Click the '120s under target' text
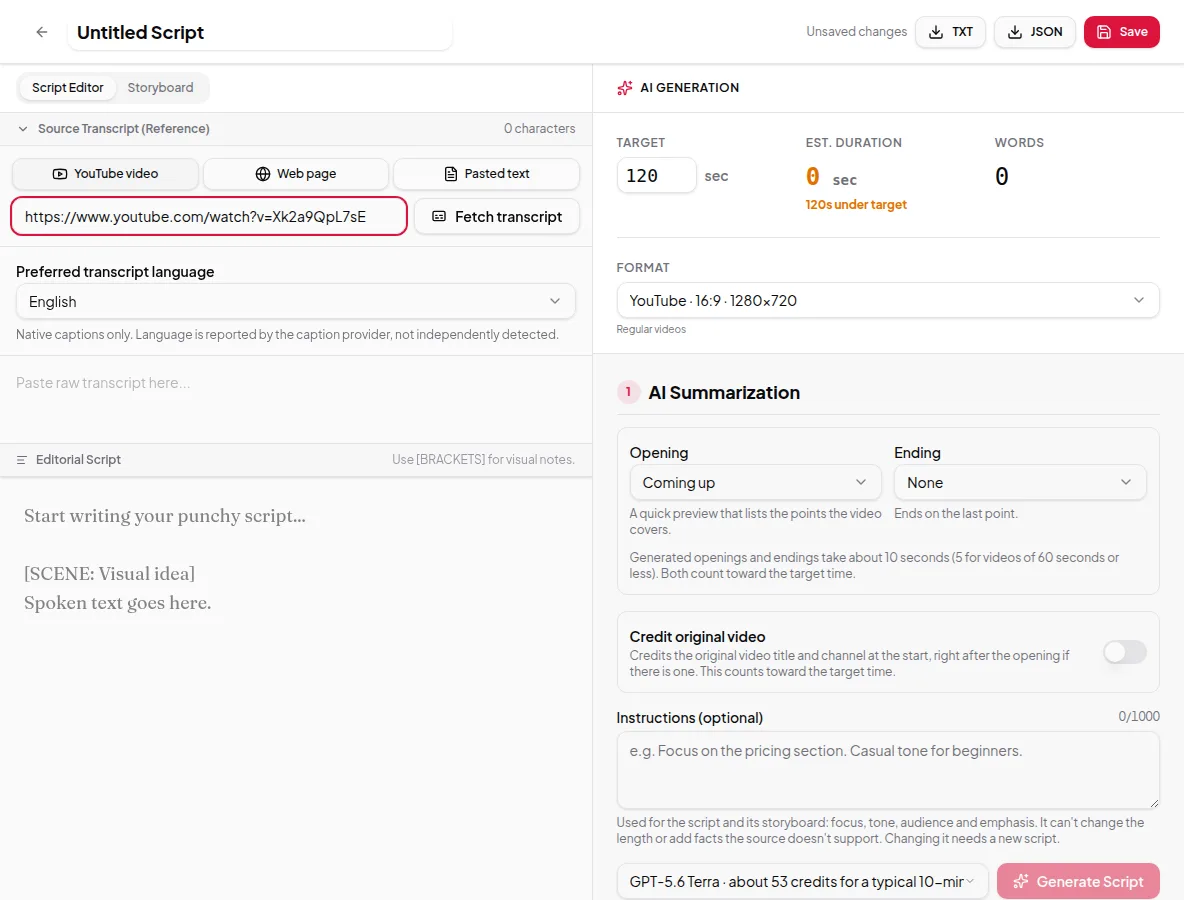This screenshot has height=900, width=1184. 856,205
